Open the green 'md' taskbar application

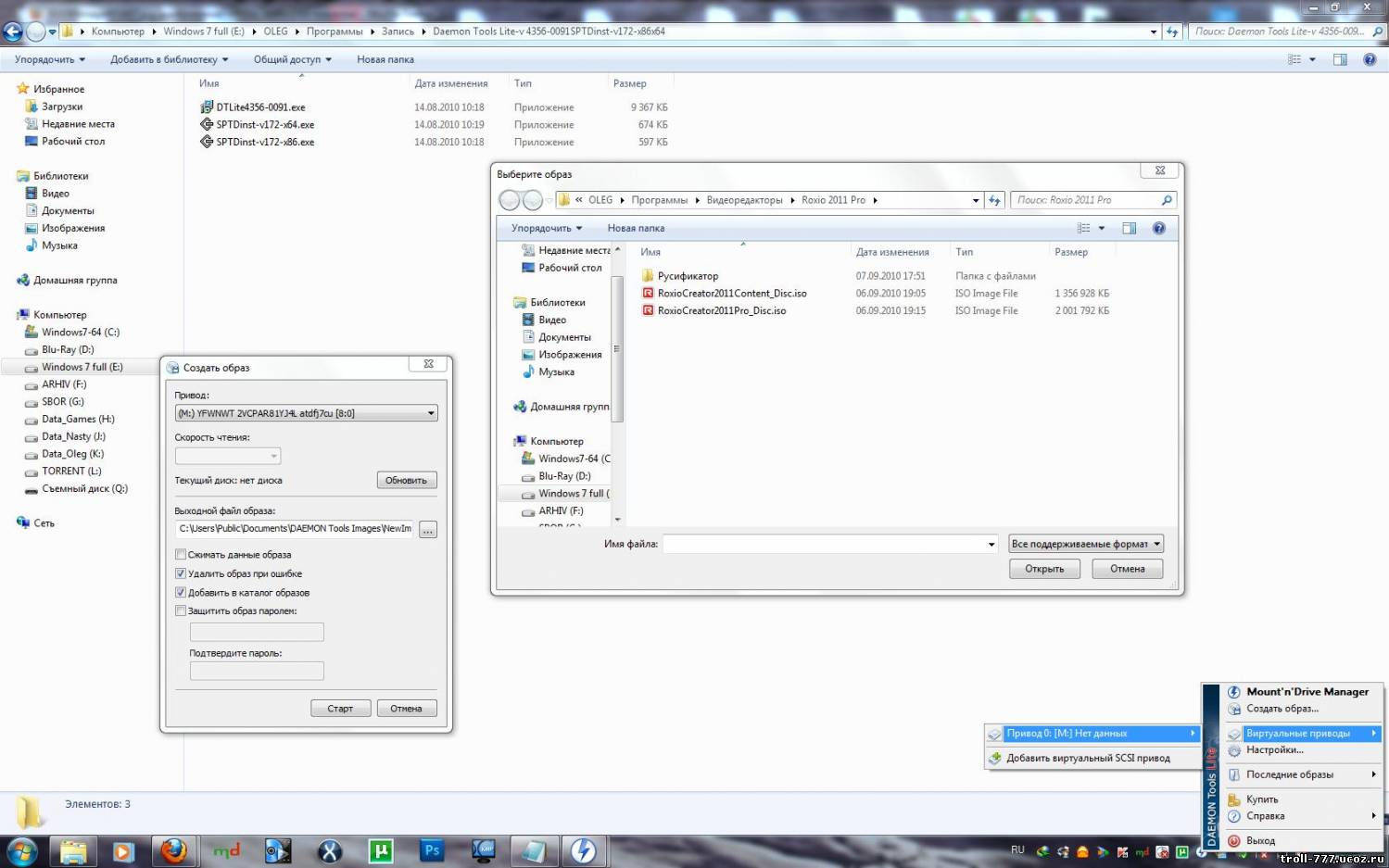(226, 850)
